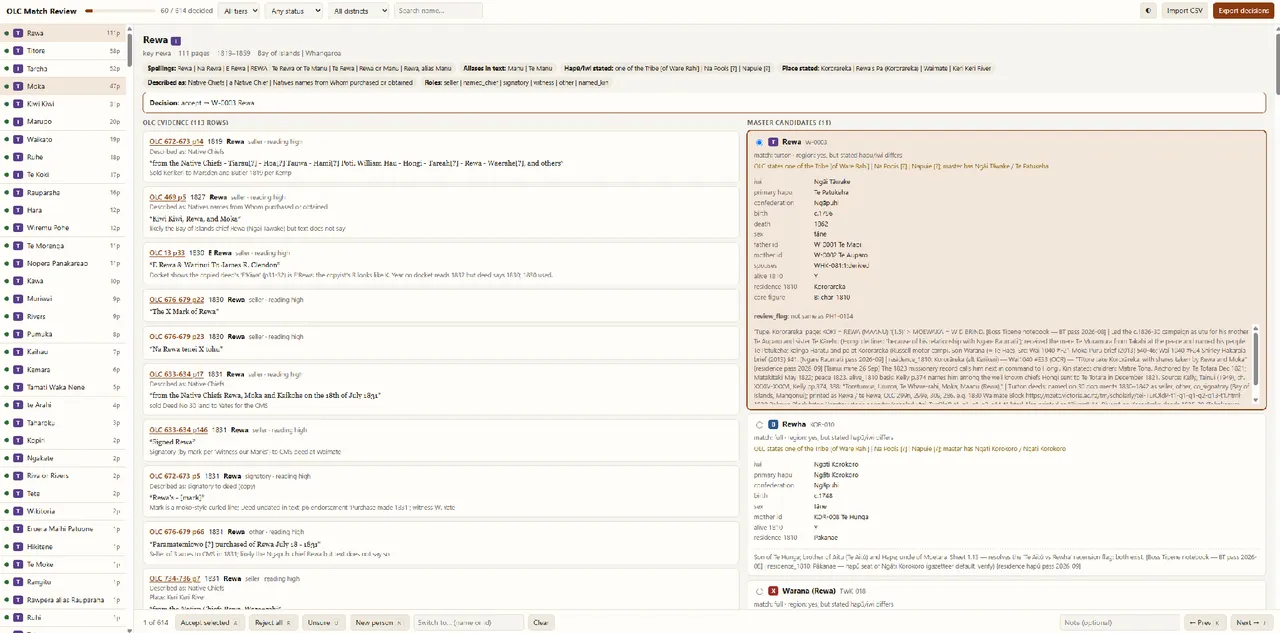Click the decided progress bar

click(x=120, y=10)
